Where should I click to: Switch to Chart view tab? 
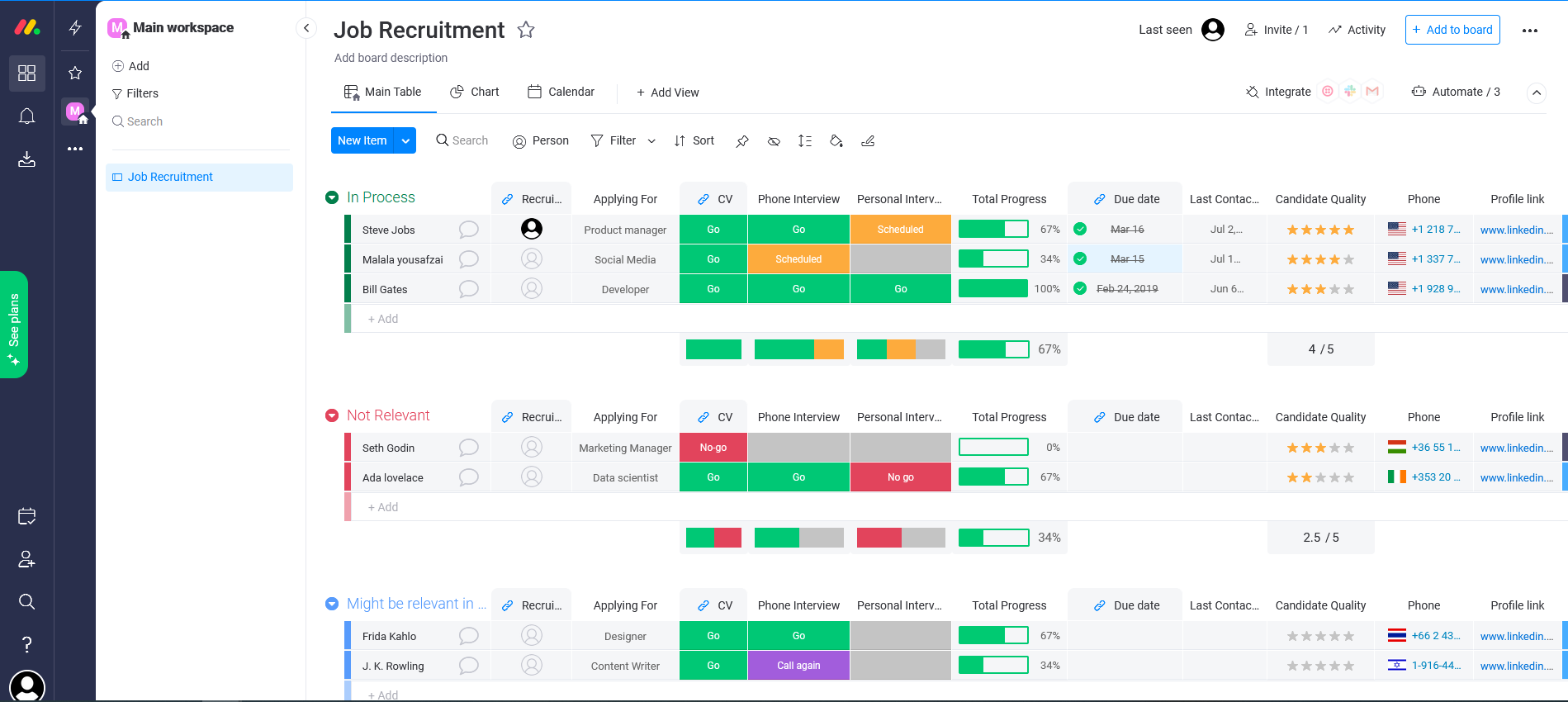click(475, 92)
